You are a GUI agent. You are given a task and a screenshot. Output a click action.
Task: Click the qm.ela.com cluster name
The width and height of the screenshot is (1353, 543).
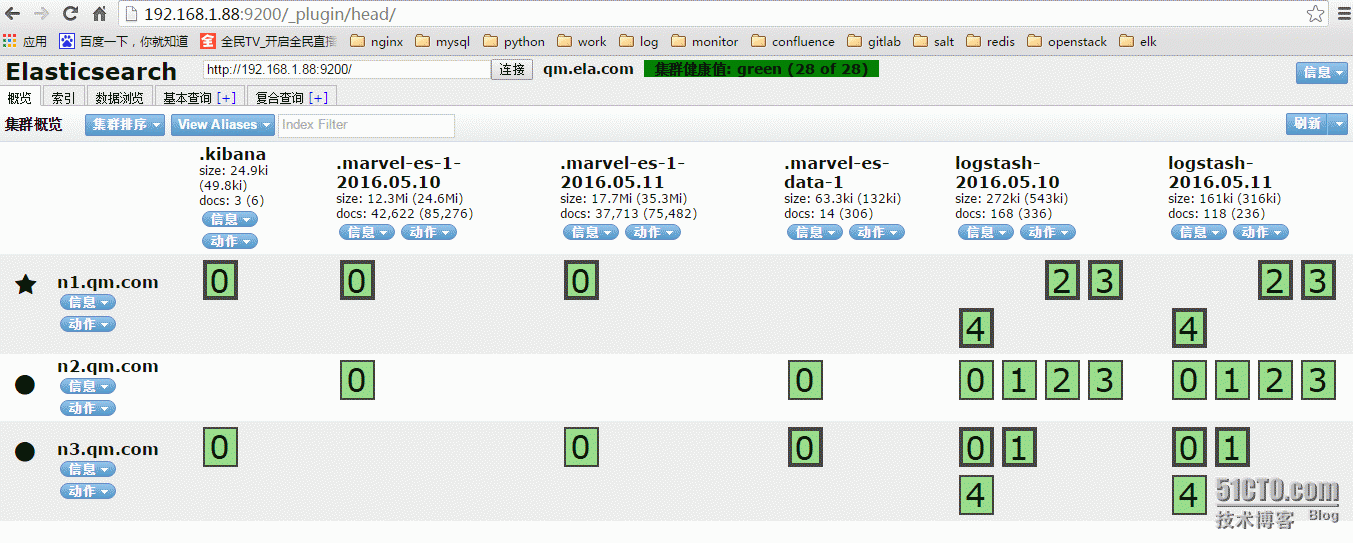(588, 69)
